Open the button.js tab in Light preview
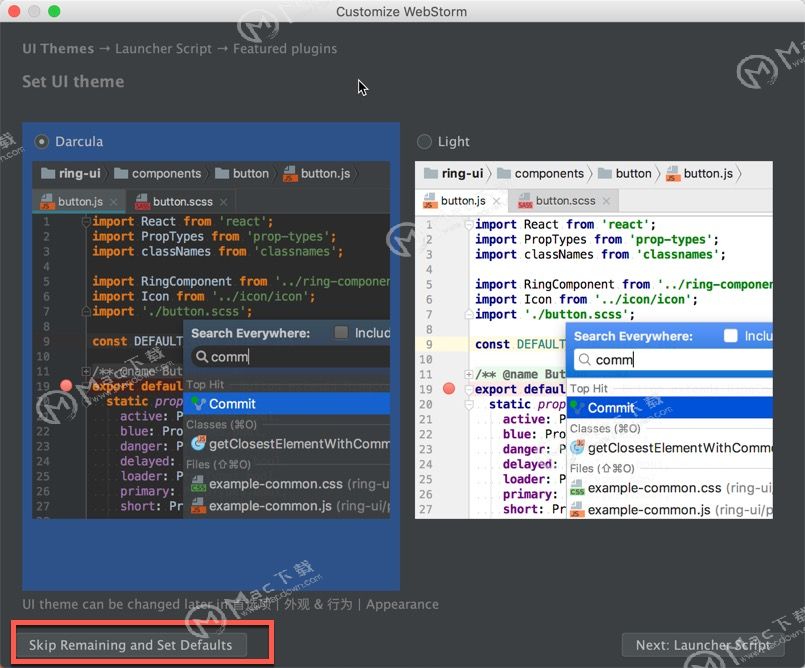 [x=462, y=201]
